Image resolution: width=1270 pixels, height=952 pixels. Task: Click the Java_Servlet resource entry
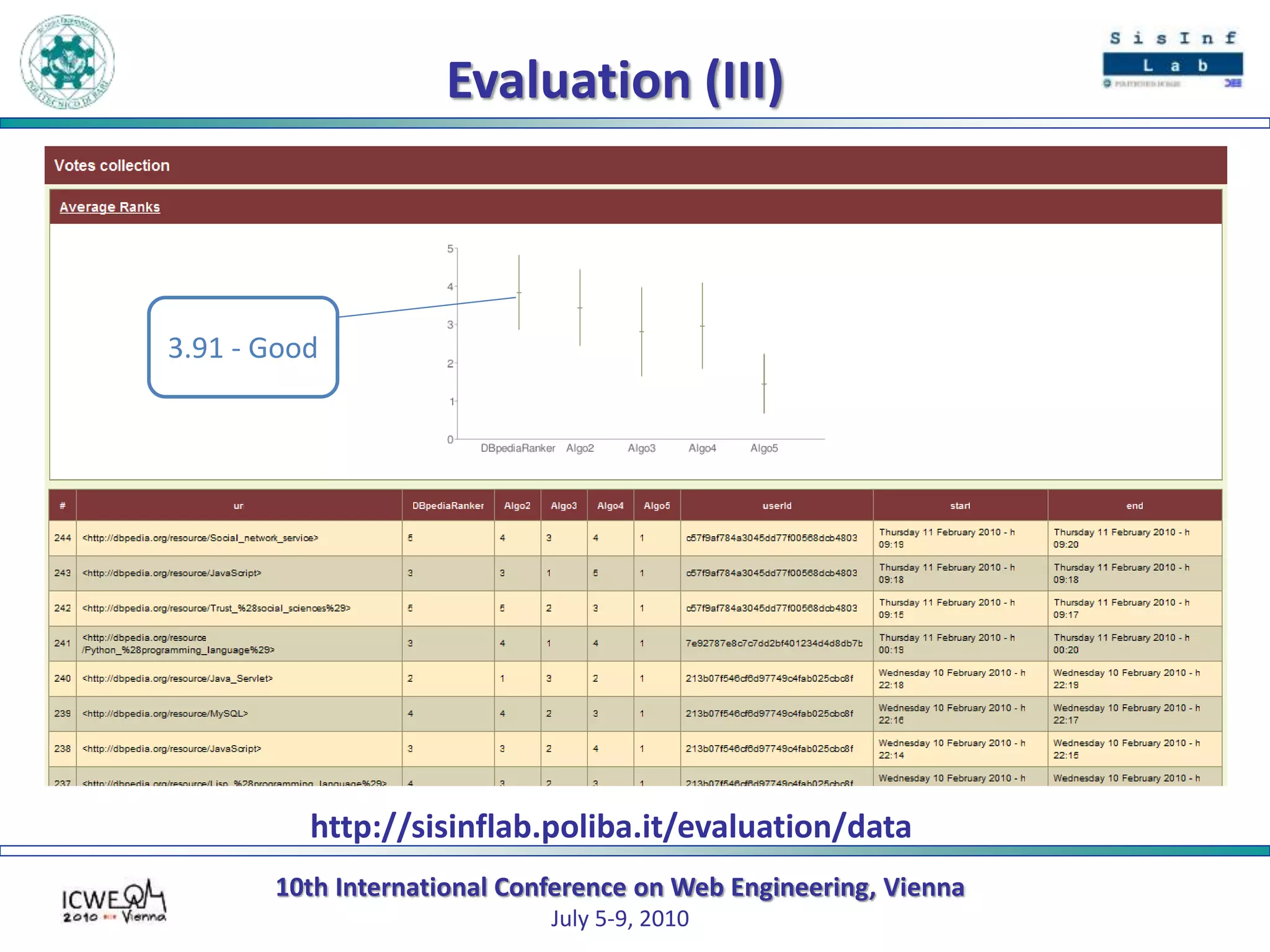(x=177, y=679)
